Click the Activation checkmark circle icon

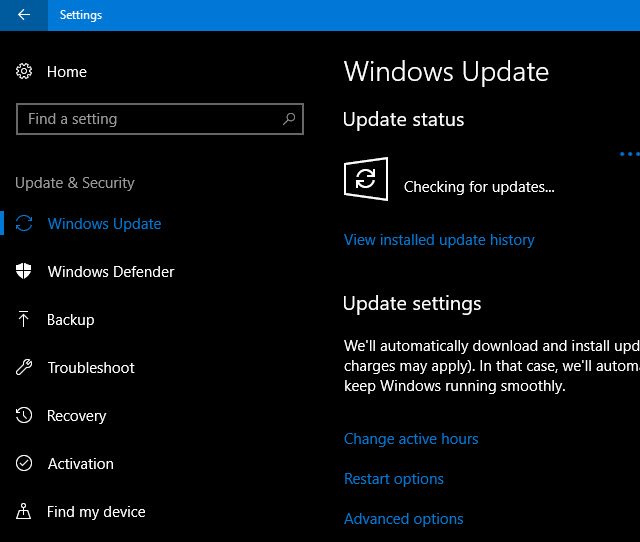coord(24,463)
